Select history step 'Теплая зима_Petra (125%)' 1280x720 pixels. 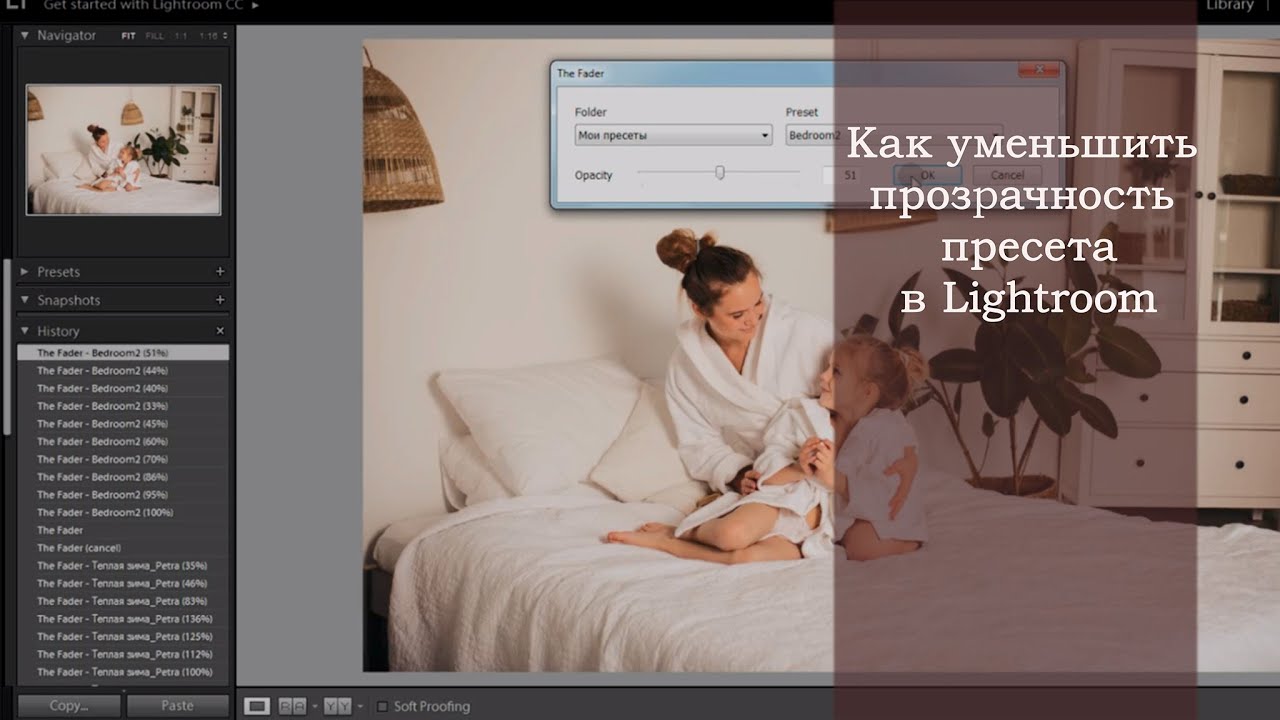point(123,637)
